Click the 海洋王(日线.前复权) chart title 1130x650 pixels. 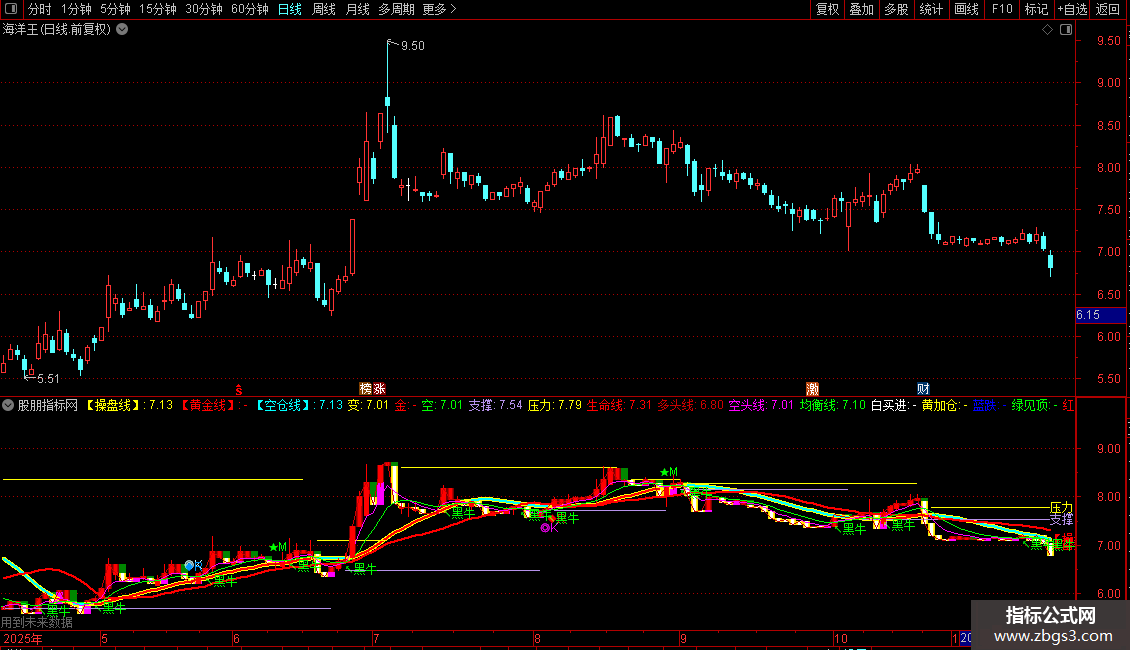[57, 29]
